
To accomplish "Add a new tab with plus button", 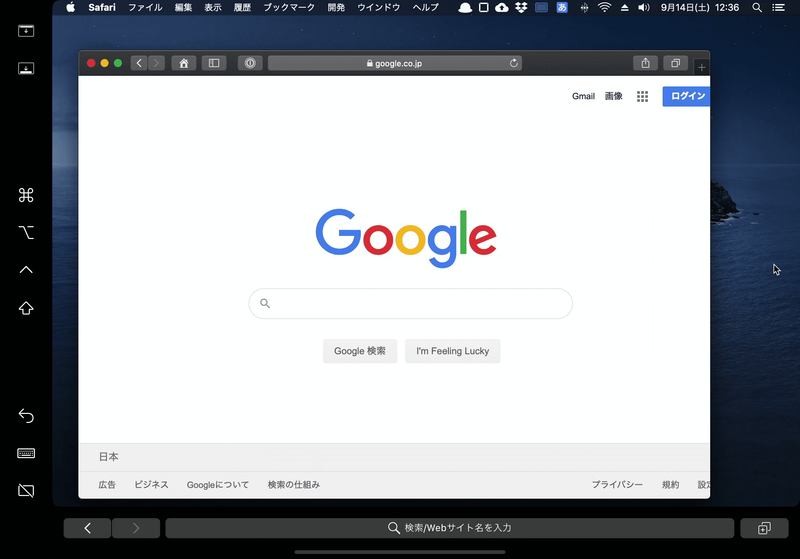I will click(x=702, y=67).
